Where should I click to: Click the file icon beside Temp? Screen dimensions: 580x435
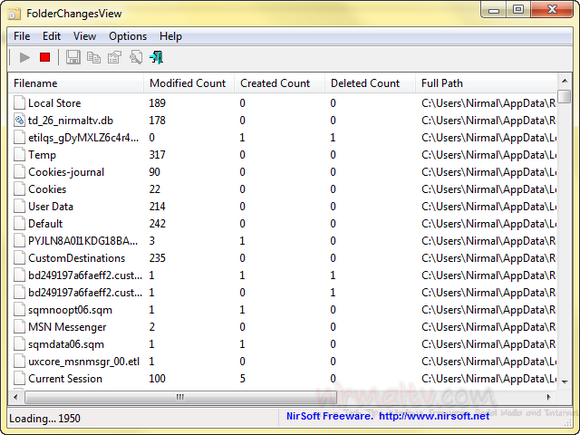(x=19, y=155)
